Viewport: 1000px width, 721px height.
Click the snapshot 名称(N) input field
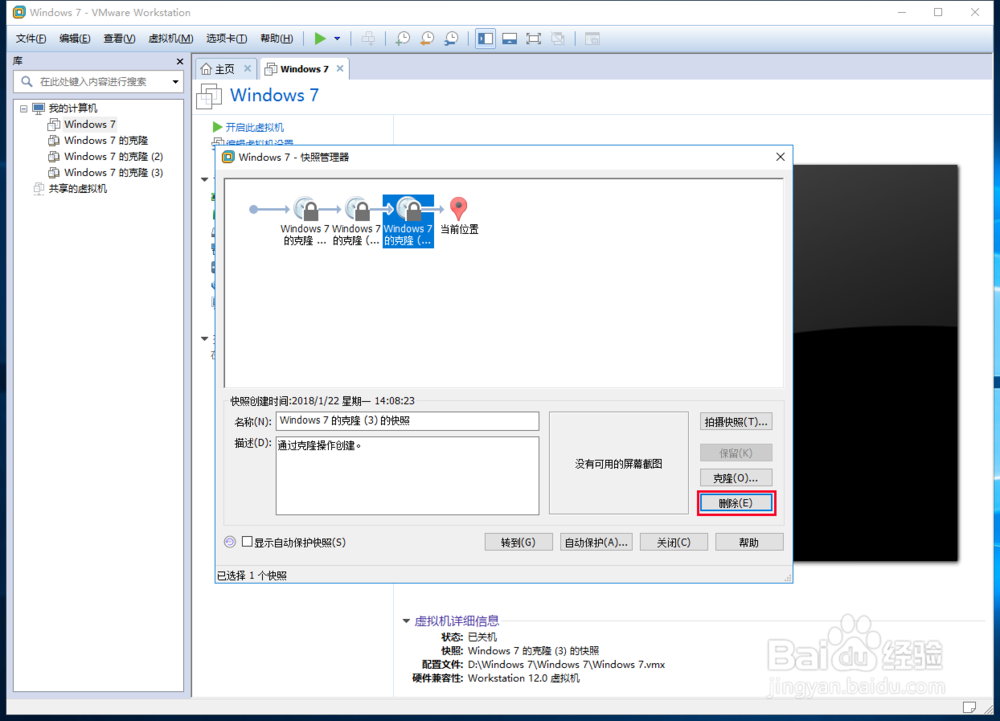tap(407, 421)
